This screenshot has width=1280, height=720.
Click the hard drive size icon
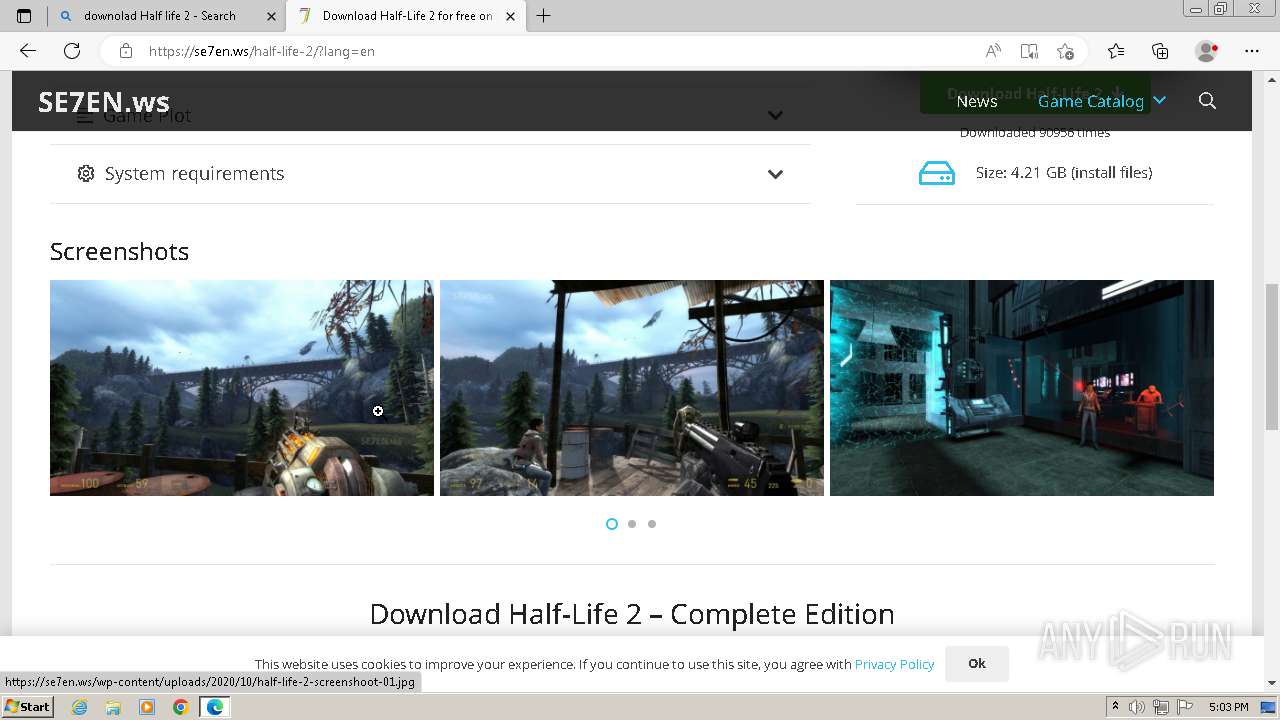pyautogui.click(x=937, y=173)
